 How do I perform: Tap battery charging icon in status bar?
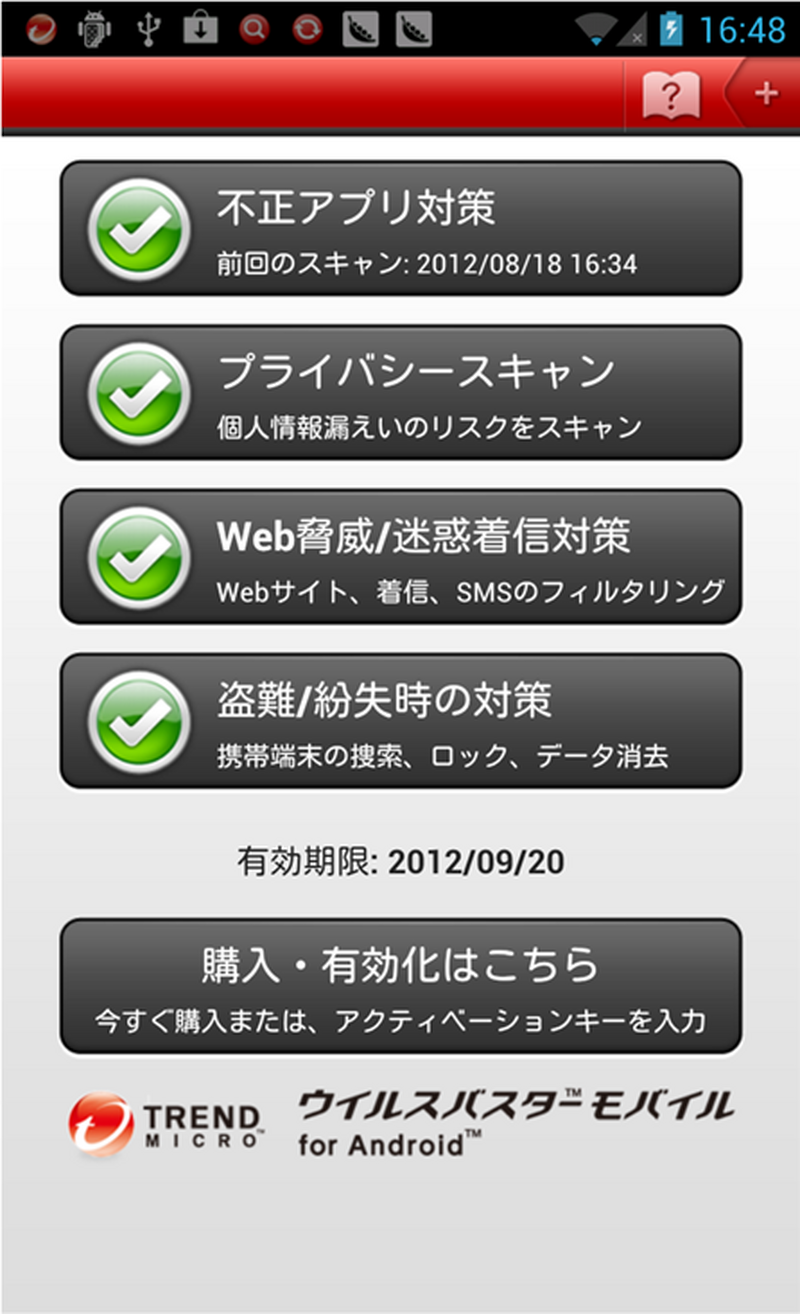click(670, 28)
